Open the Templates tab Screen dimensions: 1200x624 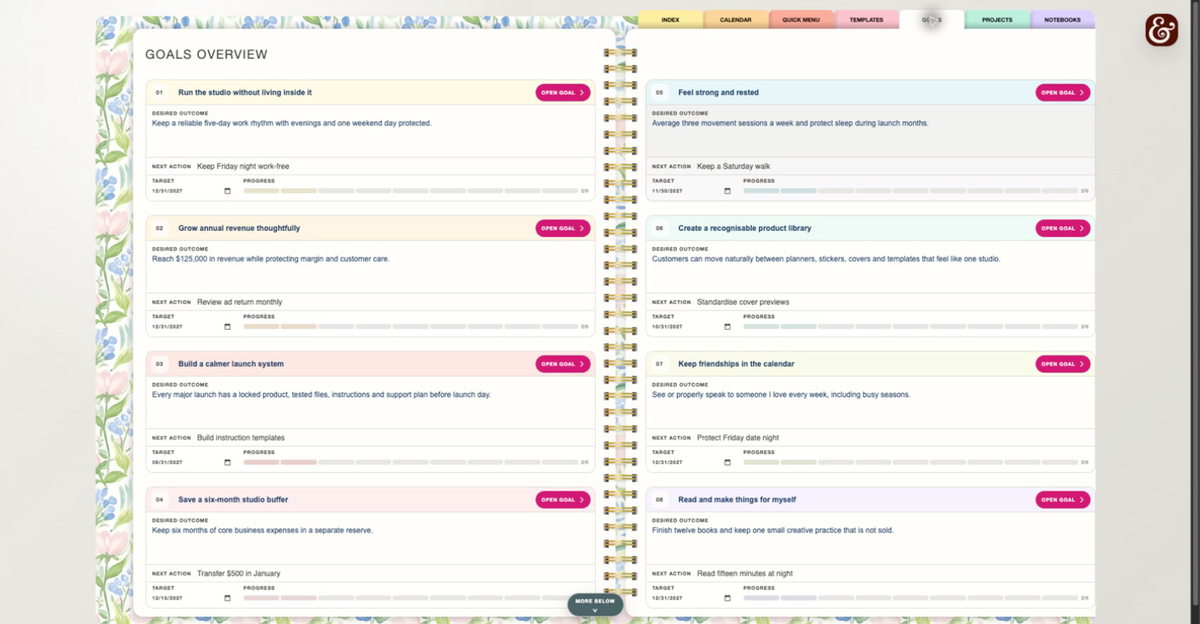point(866,20)
